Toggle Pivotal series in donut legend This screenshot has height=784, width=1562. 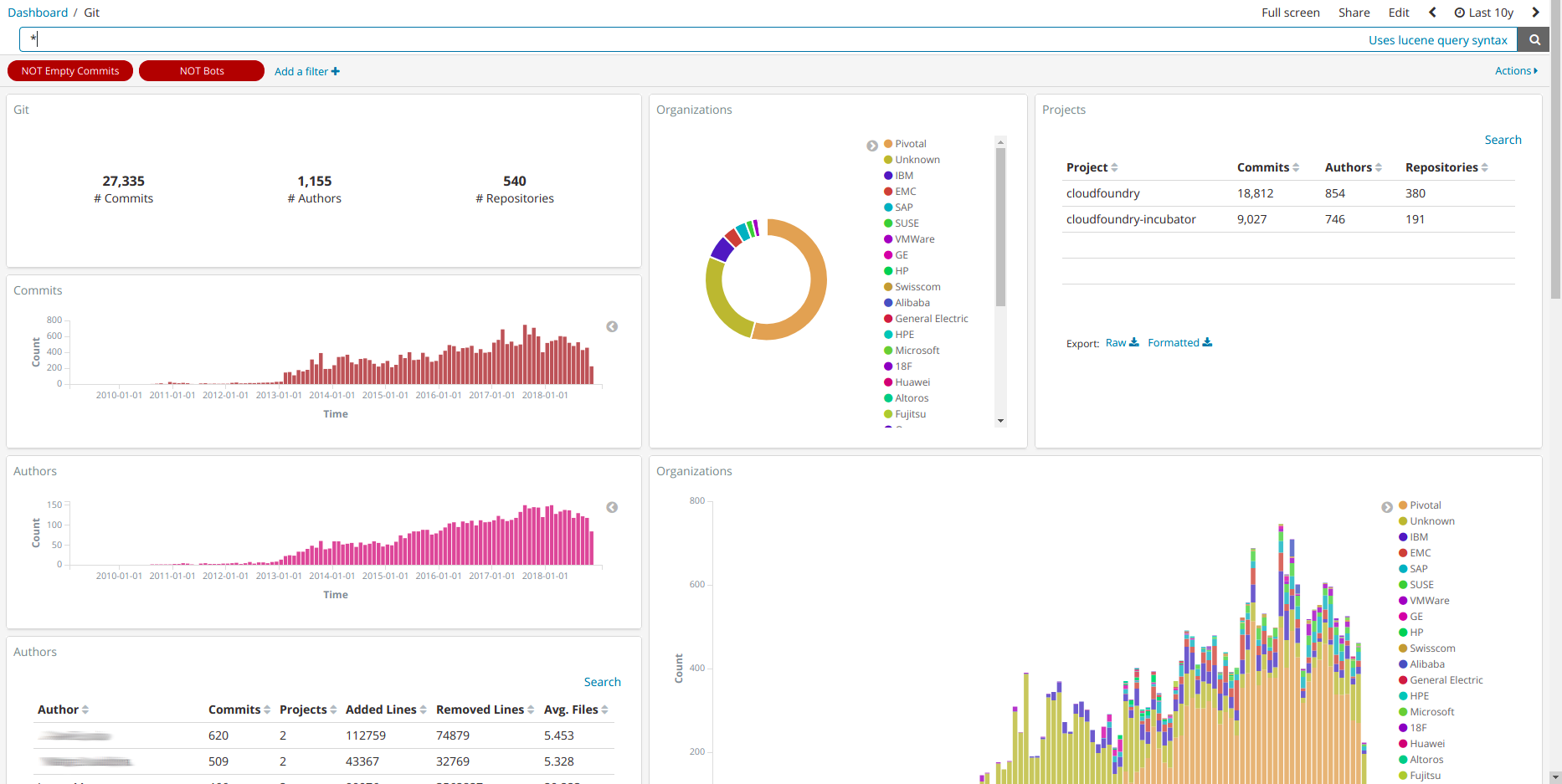910,144
